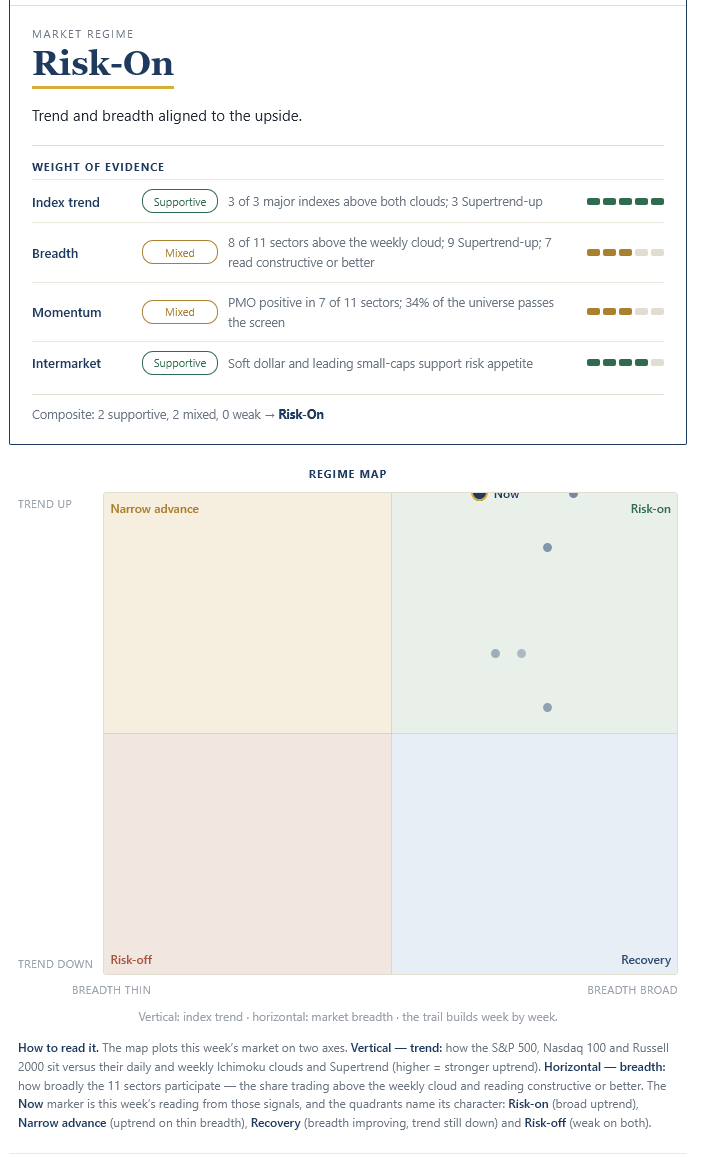Click the Composite Risk-On result text
Viewport: 707px width, 1157px height.
pyautogui.click(x=301, y=415)
